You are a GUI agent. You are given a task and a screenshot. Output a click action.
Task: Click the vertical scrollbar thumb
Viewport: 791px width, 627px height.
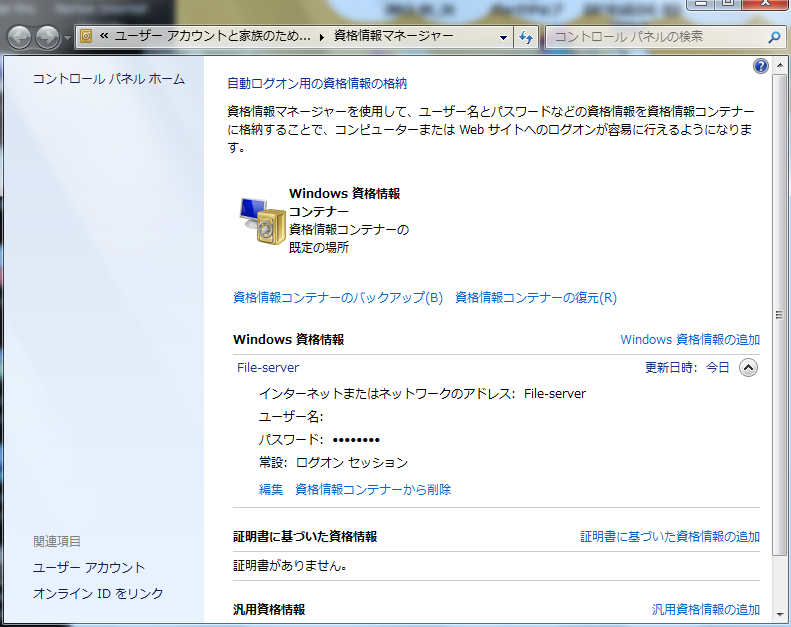(x=779, y=315)
